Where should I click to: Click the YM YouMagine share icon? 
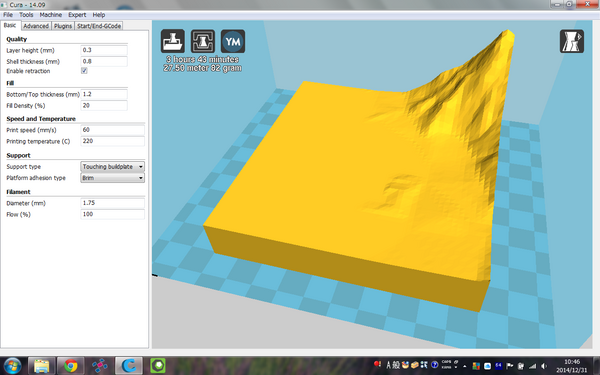[x=233, y=41]
